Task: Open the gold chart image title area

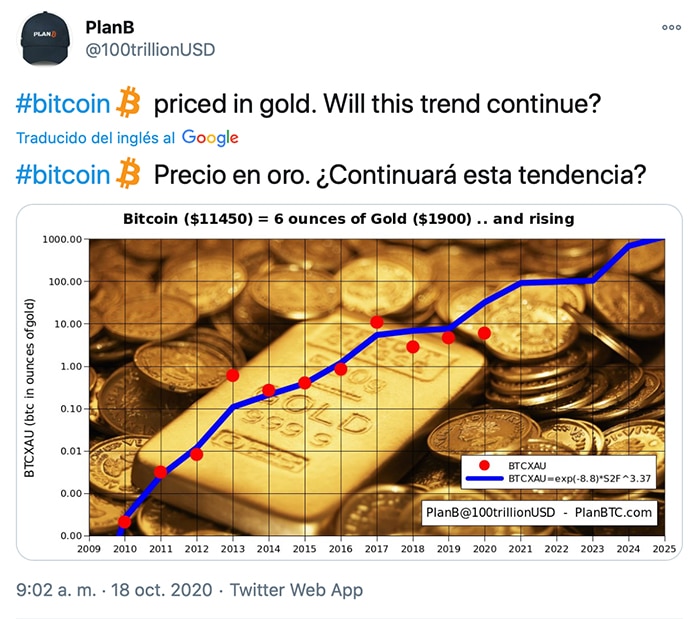Action: point(349,219)
